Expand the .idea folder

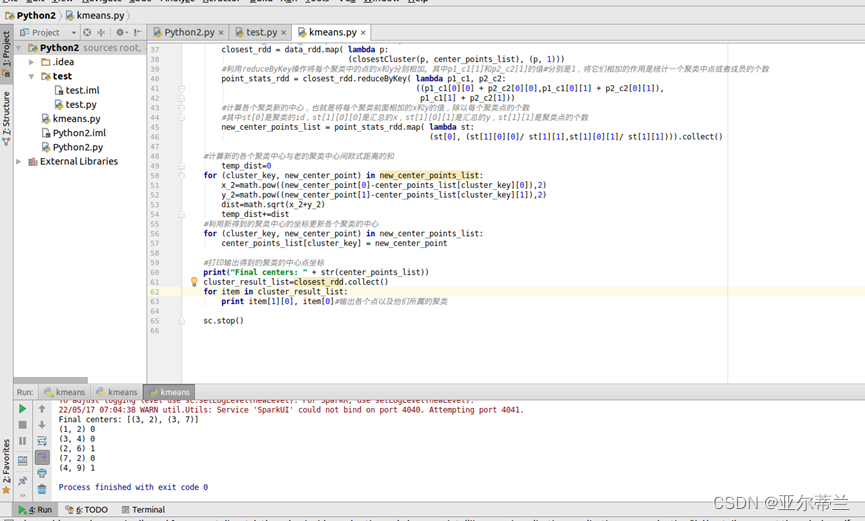pos(31,62)
